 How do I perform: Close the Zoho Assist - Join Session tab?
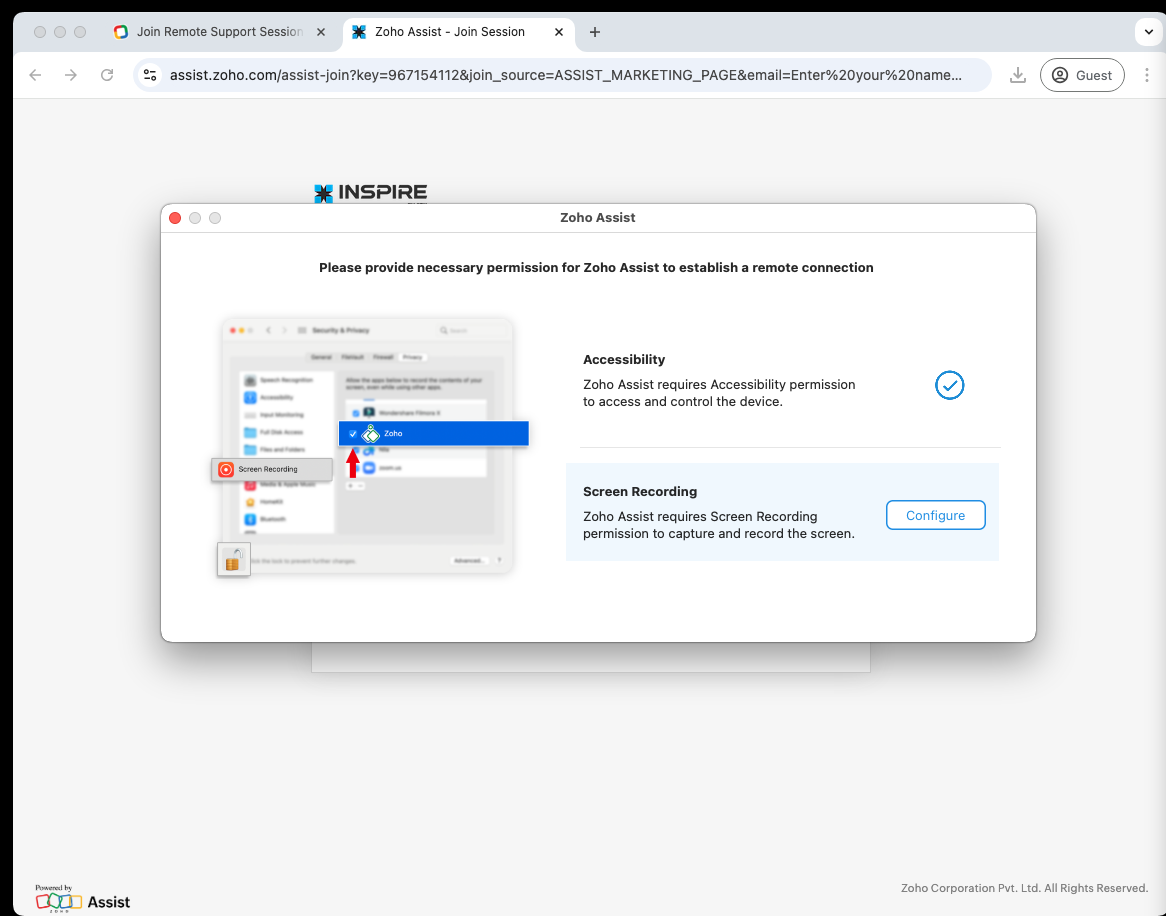[x=558, y=32]
